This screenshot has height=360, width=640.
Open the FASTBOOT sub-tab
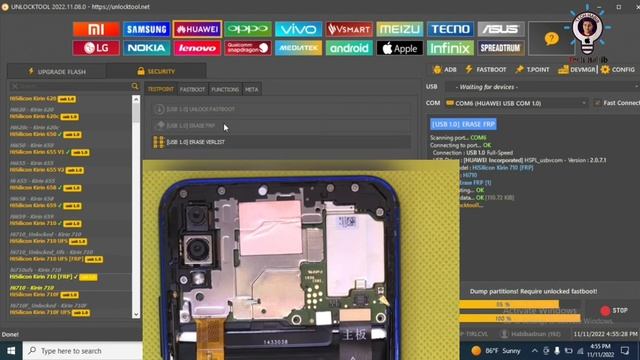click(192, 89)
